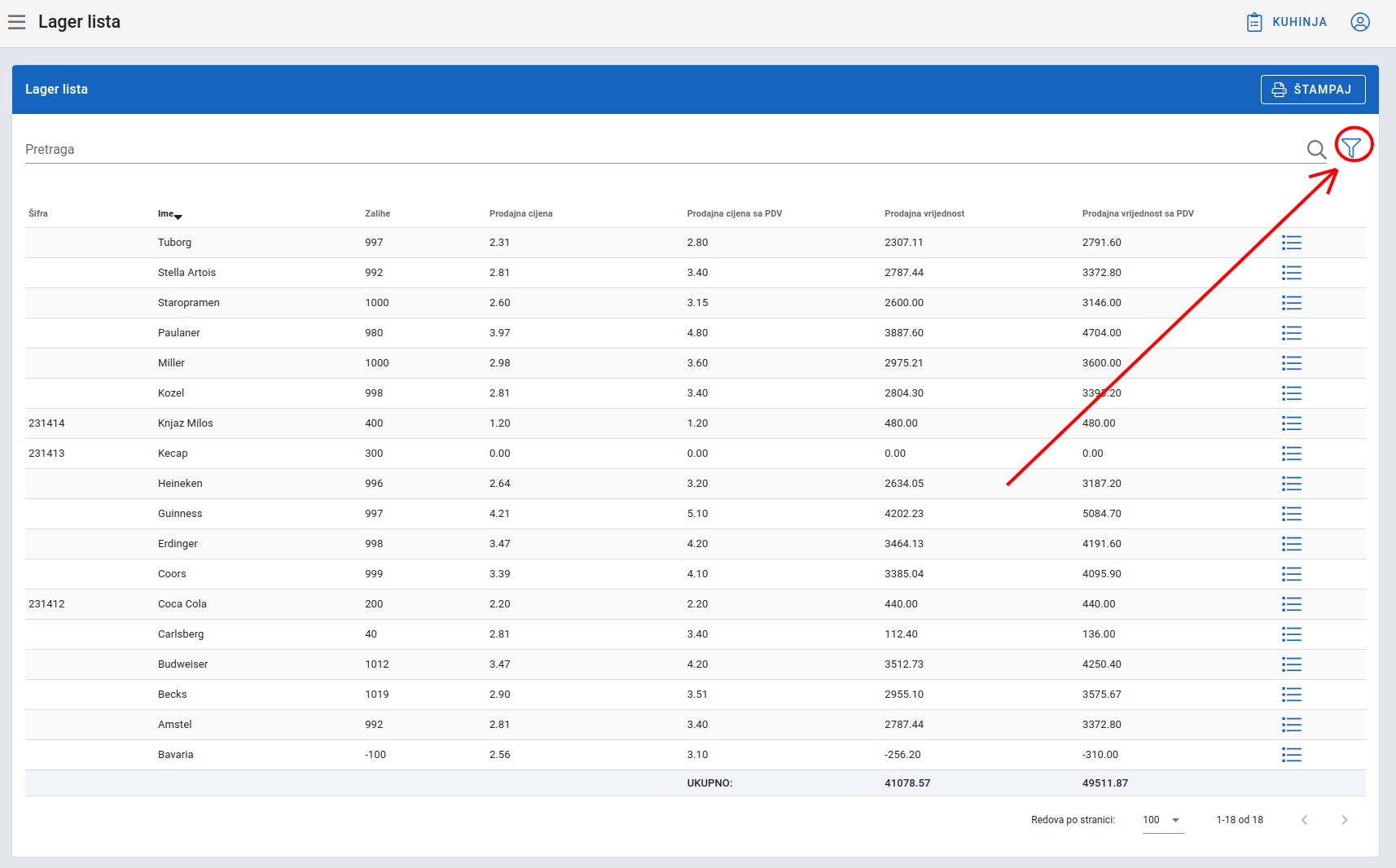Click Paulaner sales value 3887.60
The image size is (1396, 868).
904,333
